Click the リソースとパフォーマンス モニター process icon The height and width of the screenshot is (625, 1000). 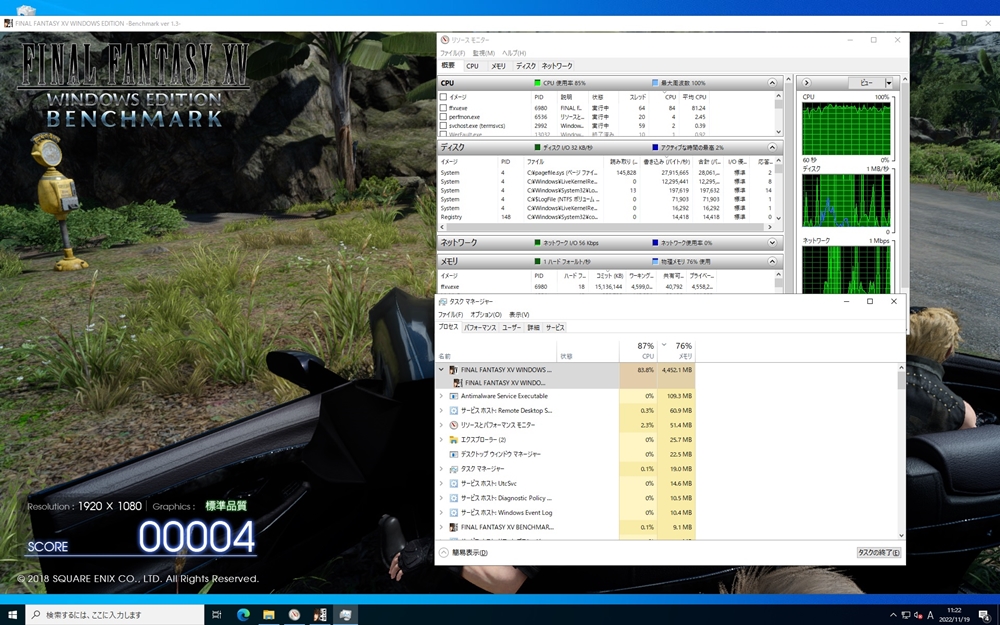453,425
